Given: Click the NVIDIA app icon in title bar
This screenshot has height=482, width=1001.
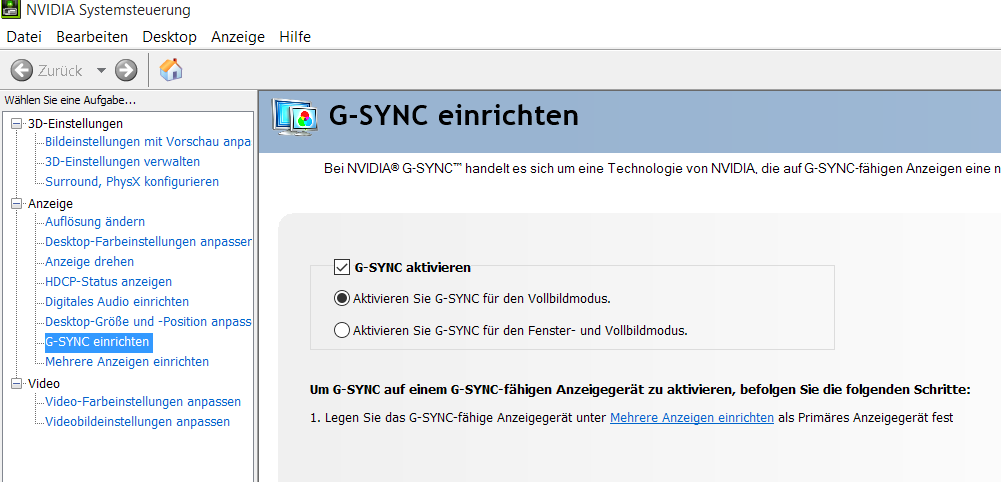Looking at the screenshot, I should pyautogui.click(x=10, y=9).
